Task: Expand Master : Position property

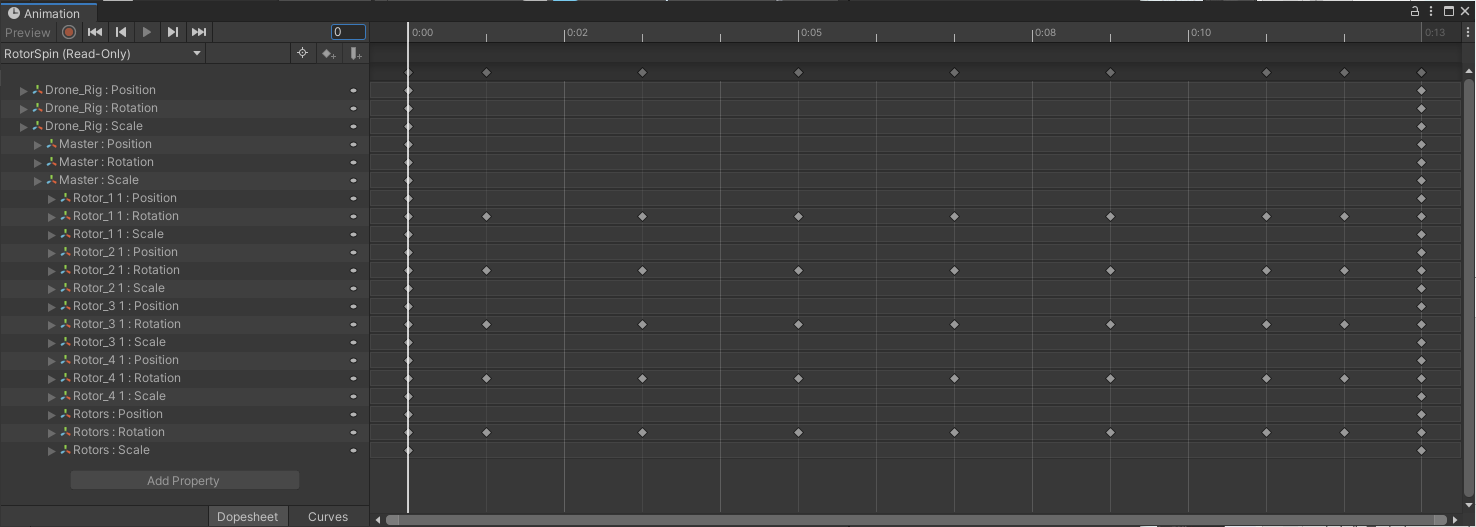Action: (x=38, y=144)
